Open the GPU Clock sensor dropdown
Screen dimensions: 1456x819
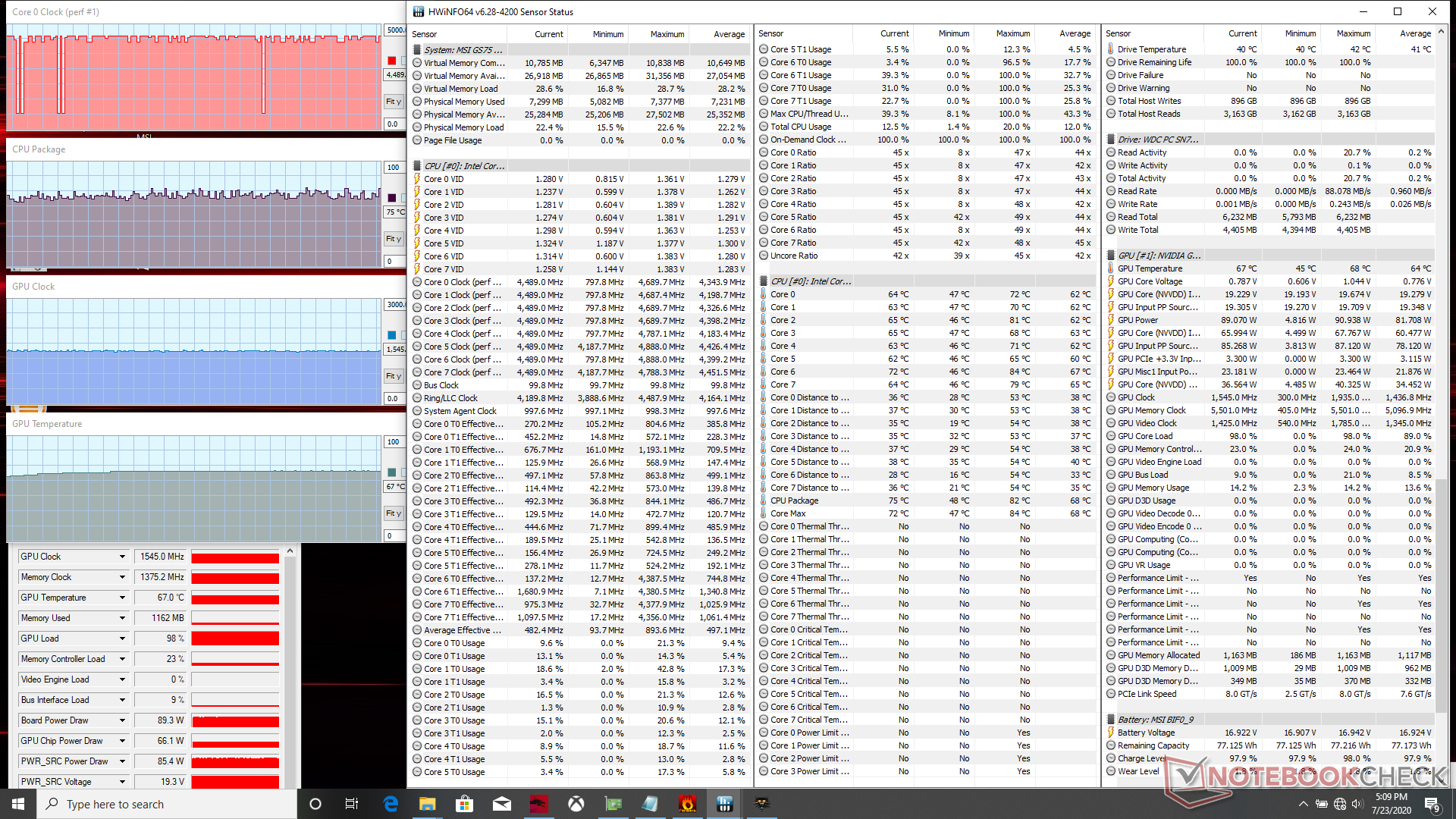click(x=122, y=557)
